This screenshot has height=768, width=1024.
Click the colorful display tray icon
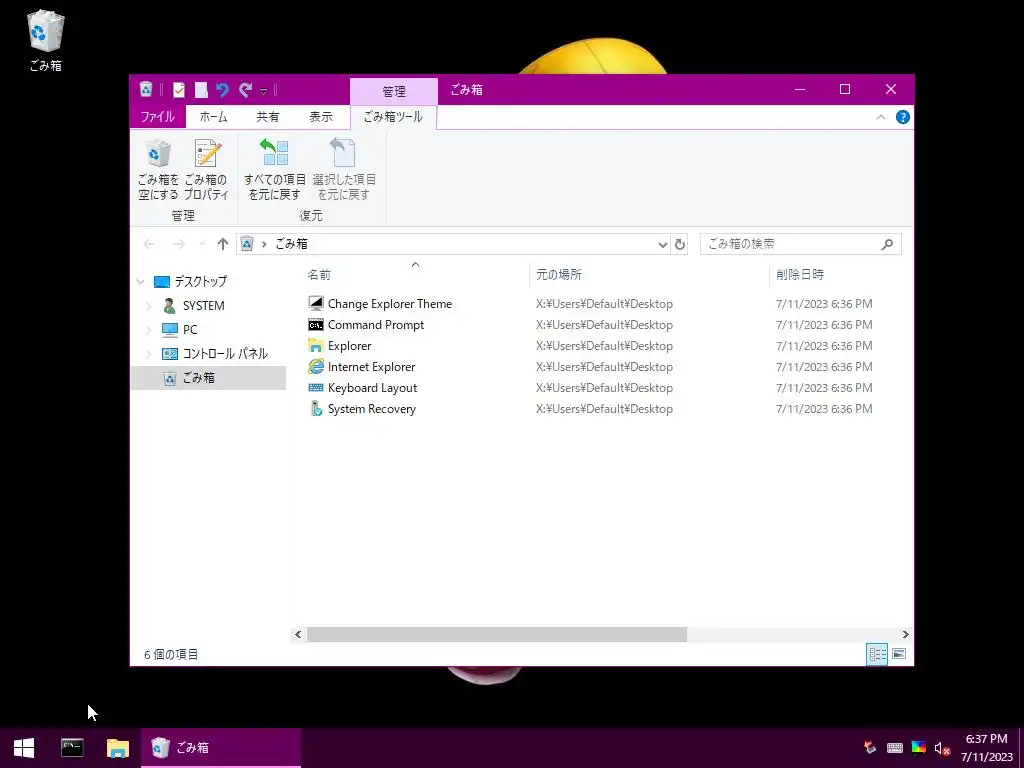pos(919,748)
